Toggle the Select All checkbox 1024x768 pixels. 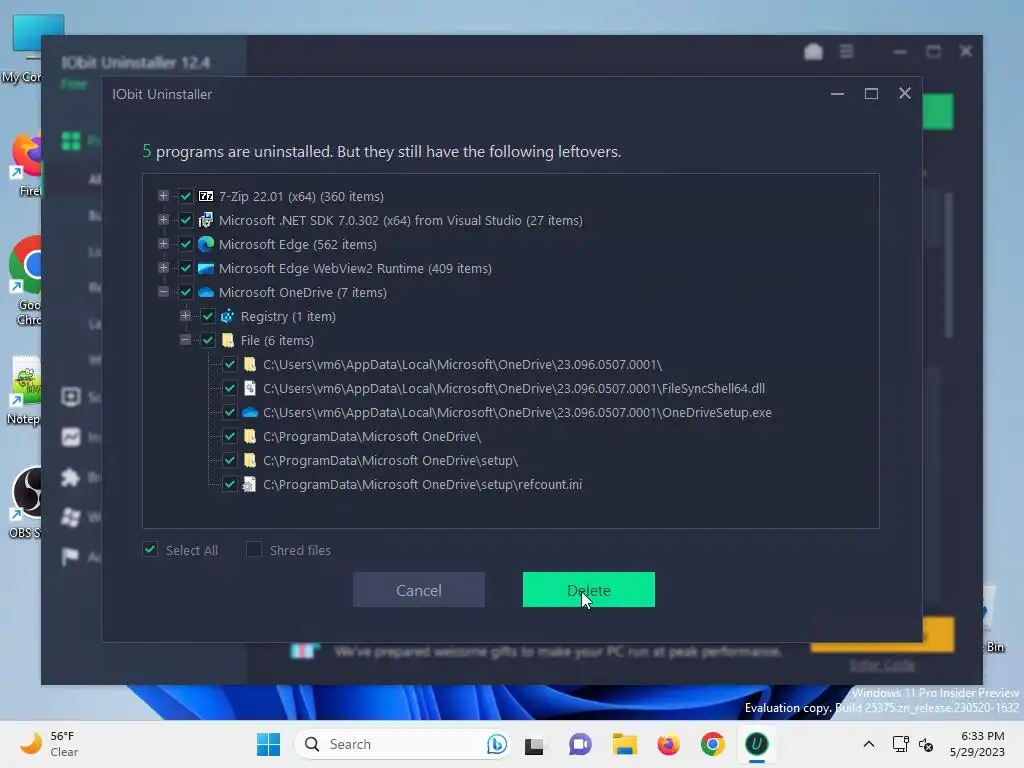150,550
